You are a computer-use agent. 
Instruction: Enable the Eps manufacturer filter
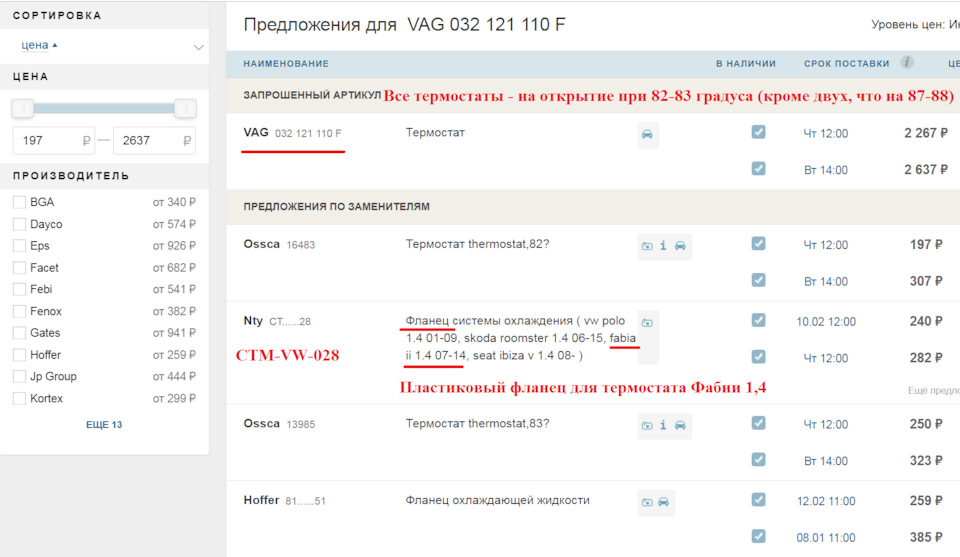[20, 245]
